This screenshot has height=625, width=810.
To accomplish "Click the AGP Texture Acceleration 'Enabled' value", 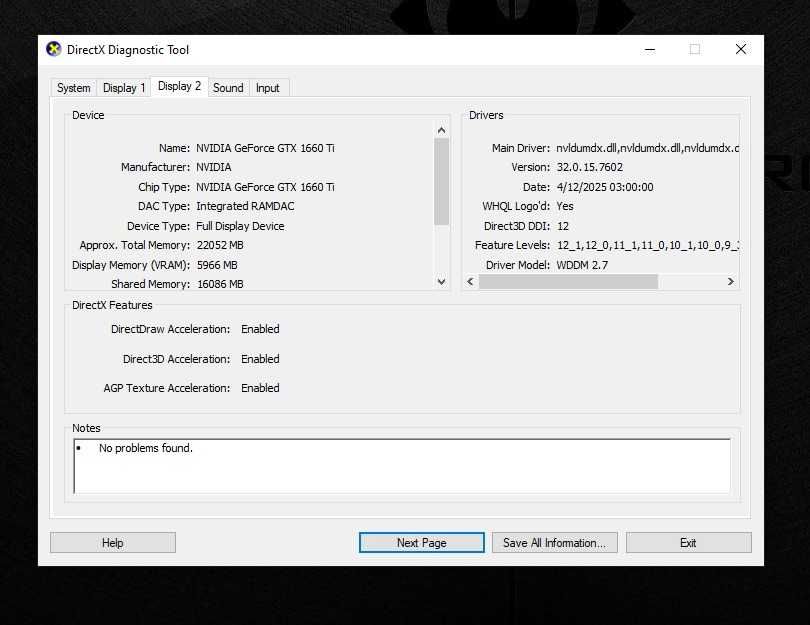I will [x=260, y=388].
